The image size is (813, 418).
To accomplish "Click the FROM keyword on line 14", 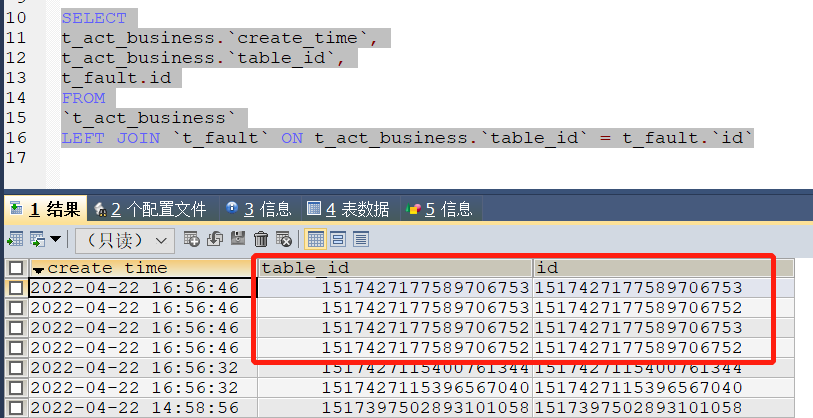I will [83, 98].
